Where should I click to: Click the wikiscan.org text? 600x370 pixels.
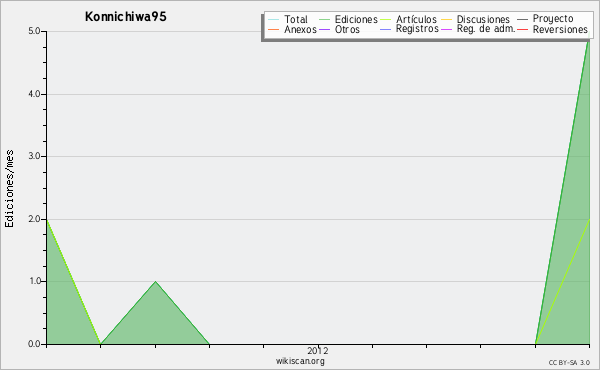(300, 361)
